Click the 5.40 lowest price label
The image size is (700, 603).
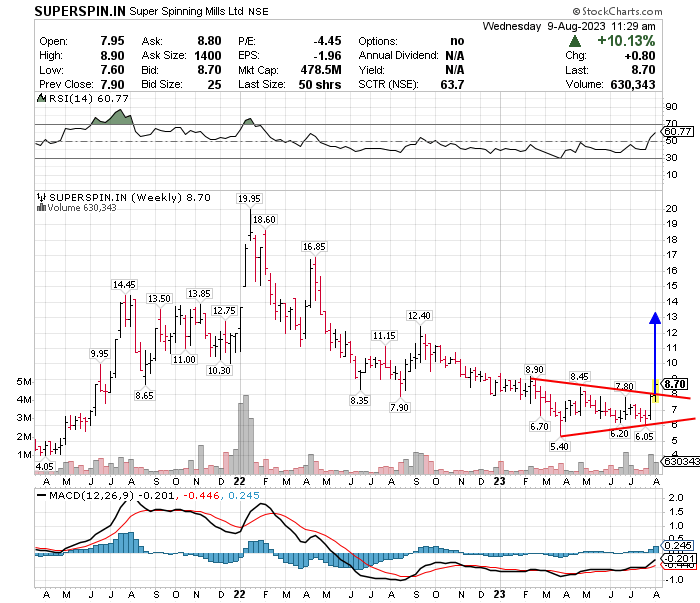[x=559, y=446]
